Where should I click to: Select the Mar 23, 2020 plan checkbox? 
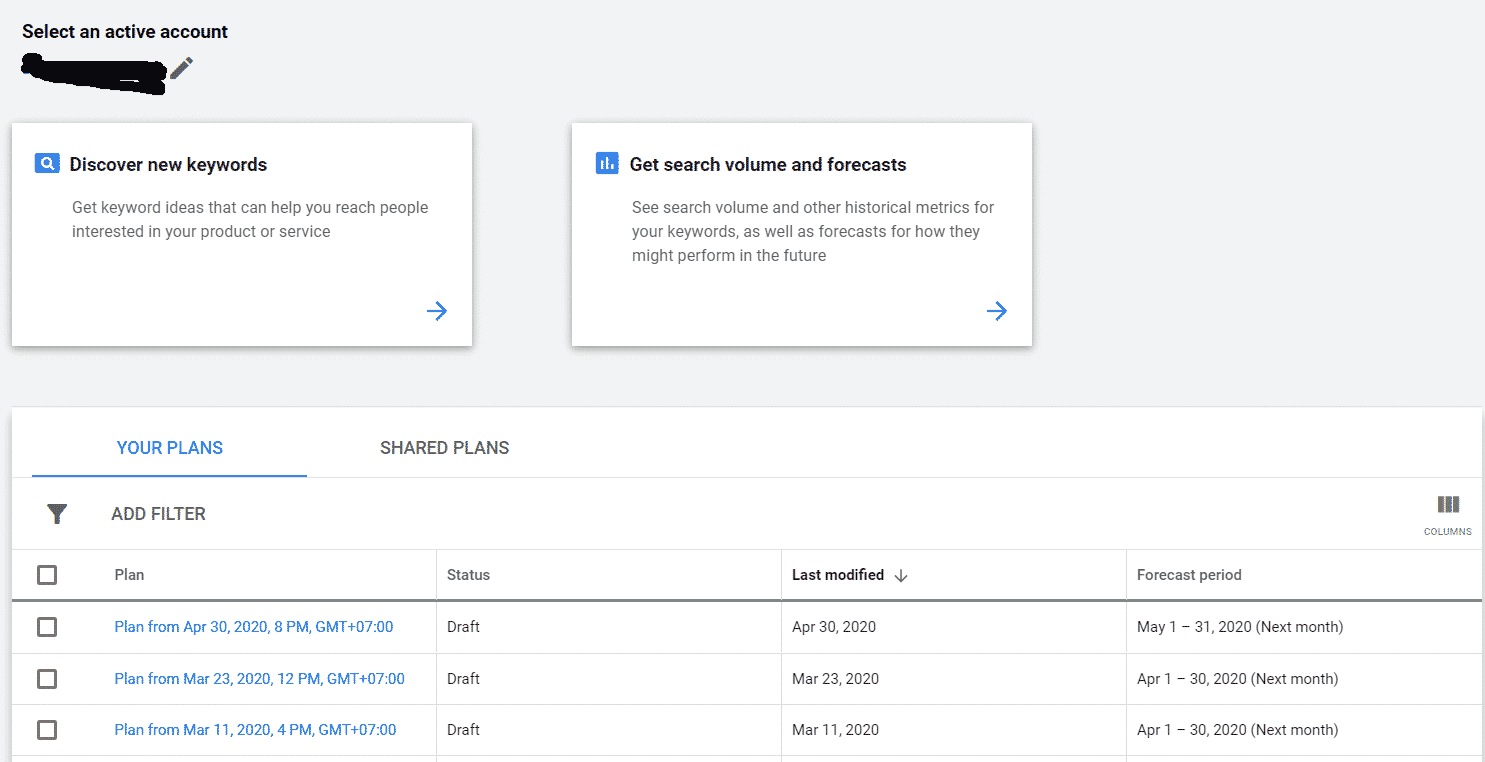coord(47,679)
